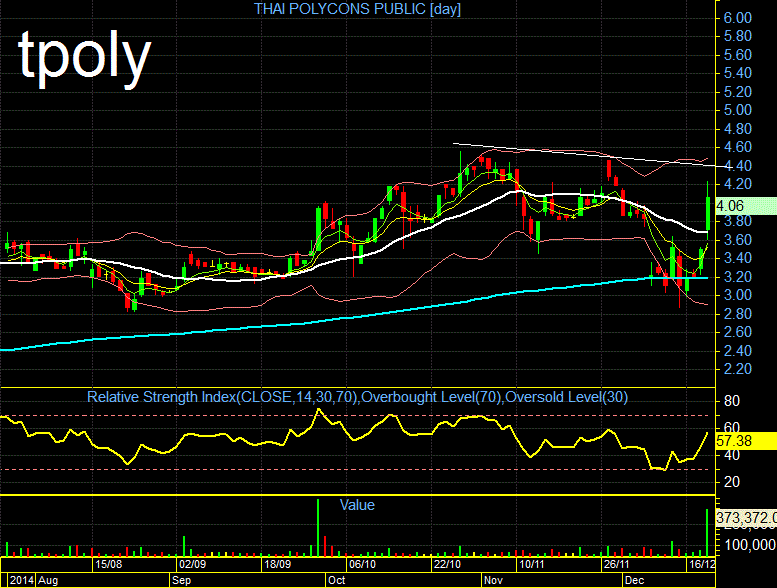777x588 pixels.
Task: Click the 2014 year label
Action: [22, 580]
